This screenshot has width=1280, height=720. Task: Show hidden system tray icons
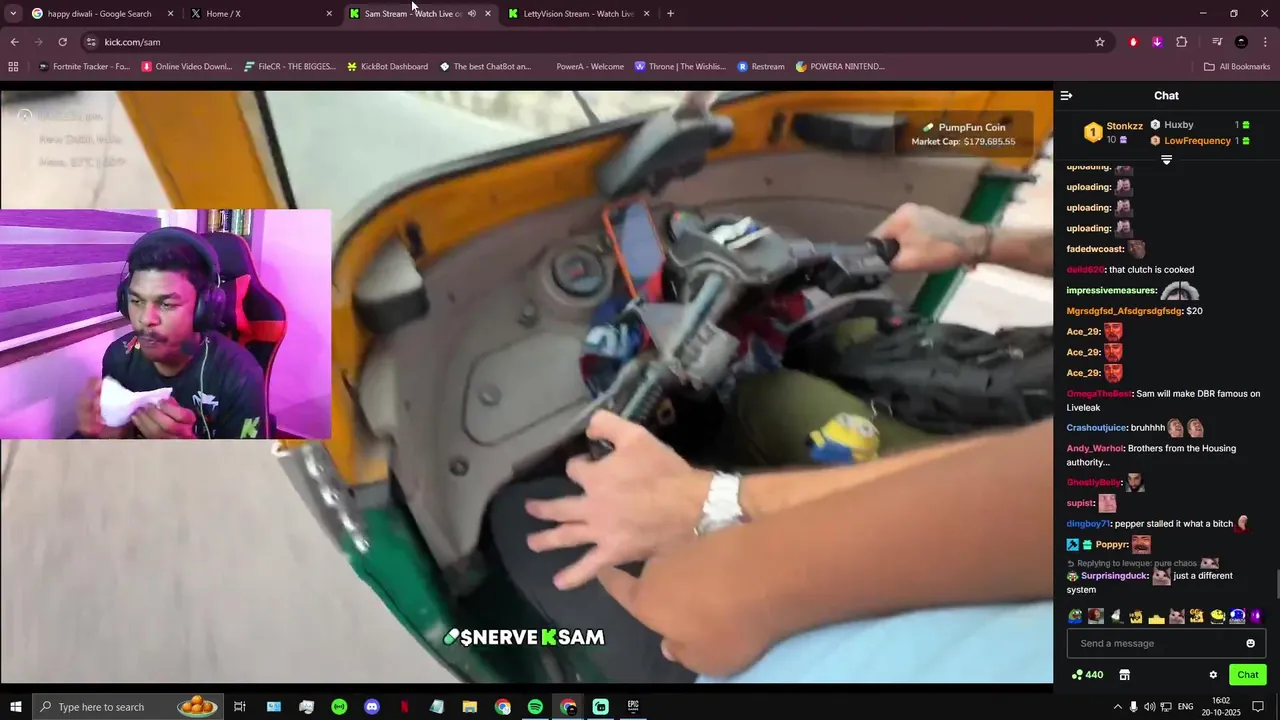[x=1117, y=707]
